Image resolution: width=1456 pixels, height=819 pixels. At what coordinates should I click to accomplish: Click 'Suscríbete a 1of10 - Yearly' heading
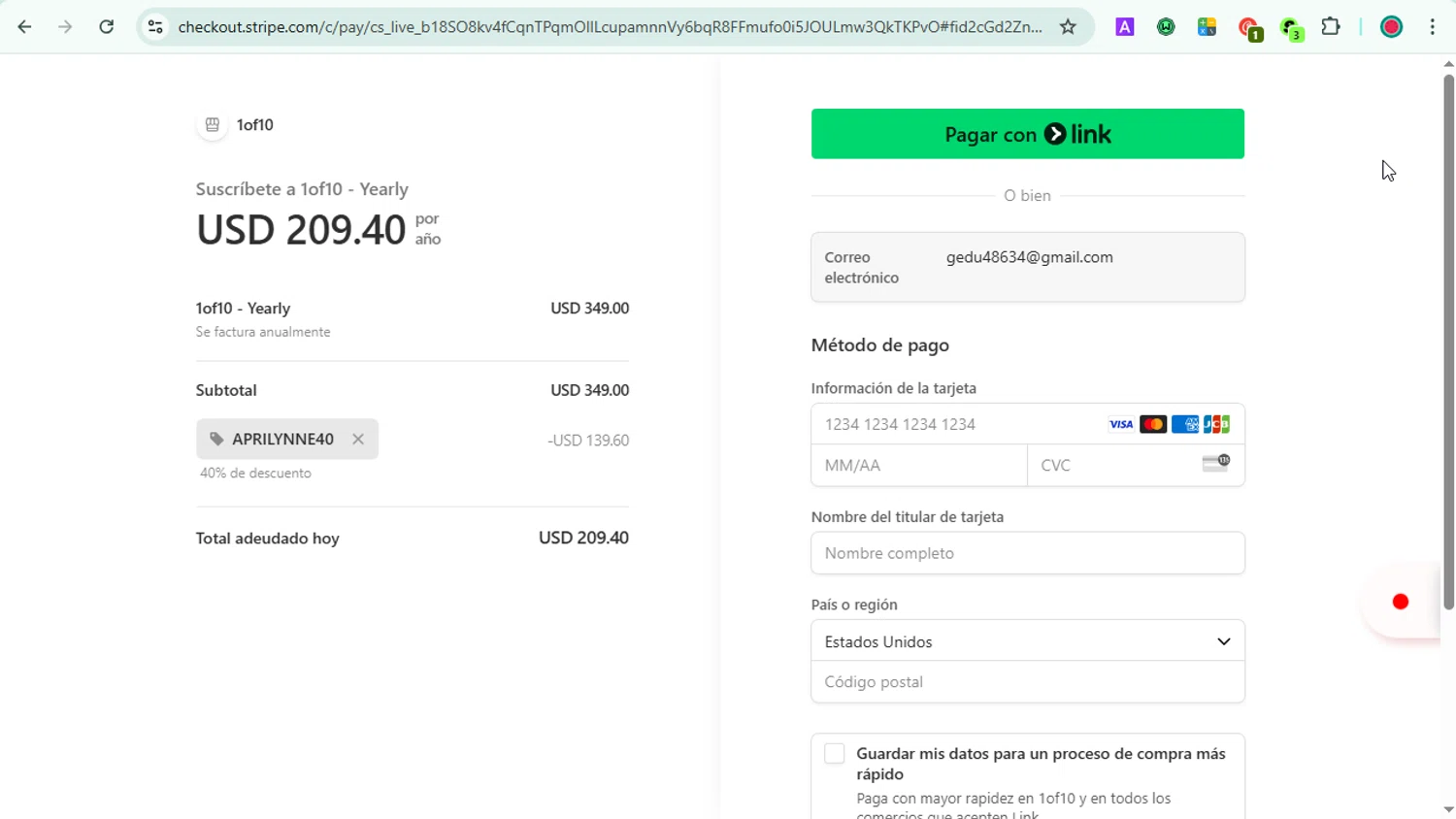click(x=302, y=189)
